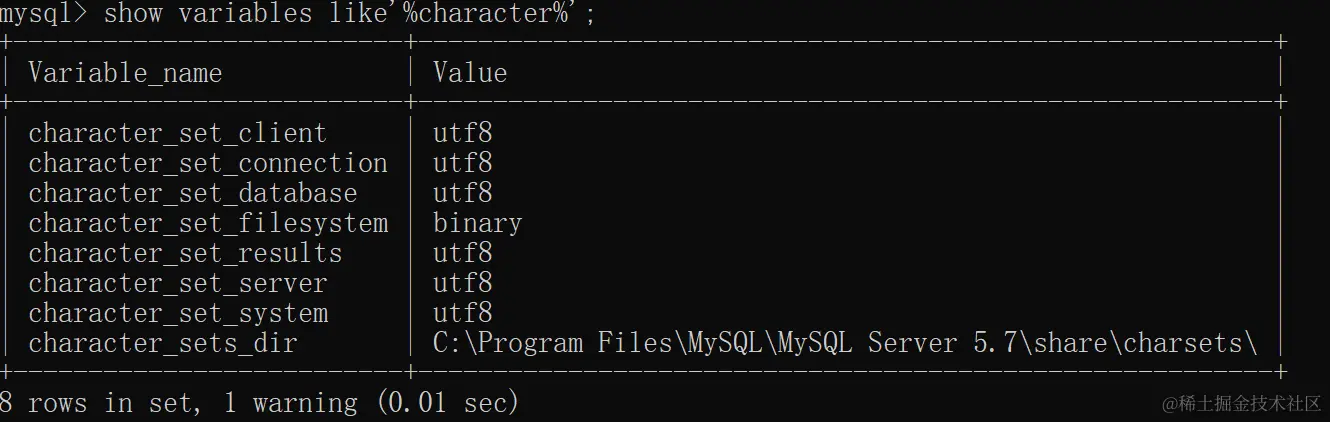Click the character_set_filesystem variable name
This screenshot has height=422, width=1330.
click(x=207, y=223)
